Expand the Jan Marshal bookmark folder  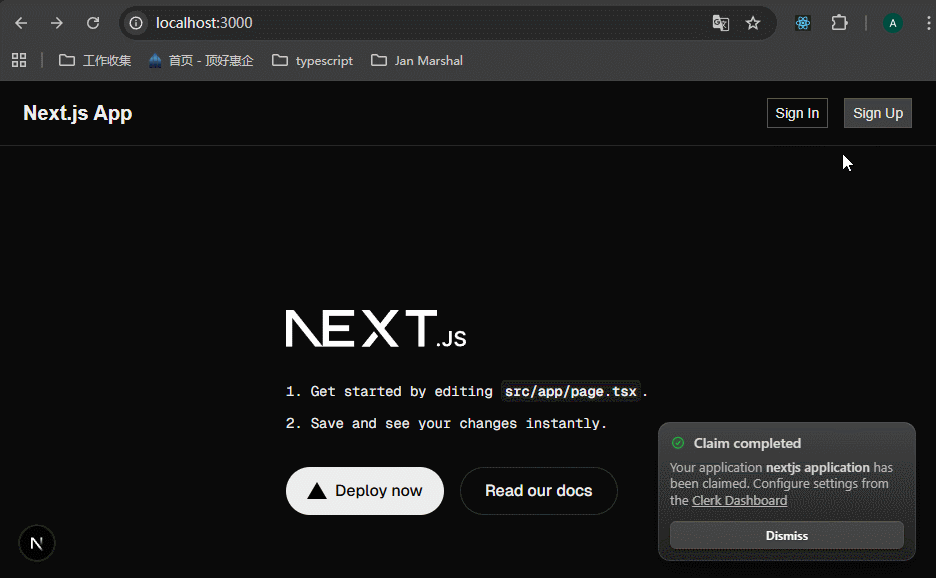pyautogui.click(x=416, y=60)
